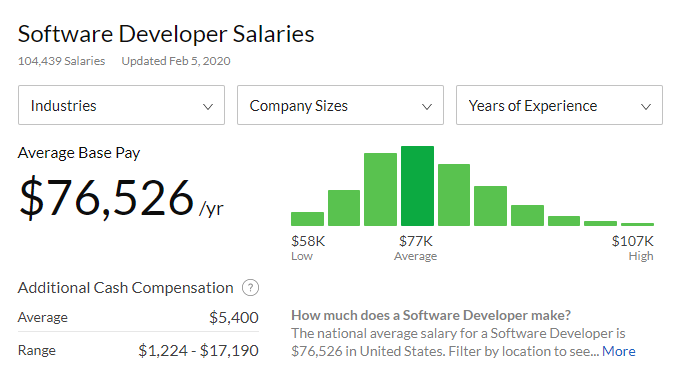Screen dimensions: 687x381
Task: Open the Industries dropdown
Action: pyautogui.click(x=121, y=105)
